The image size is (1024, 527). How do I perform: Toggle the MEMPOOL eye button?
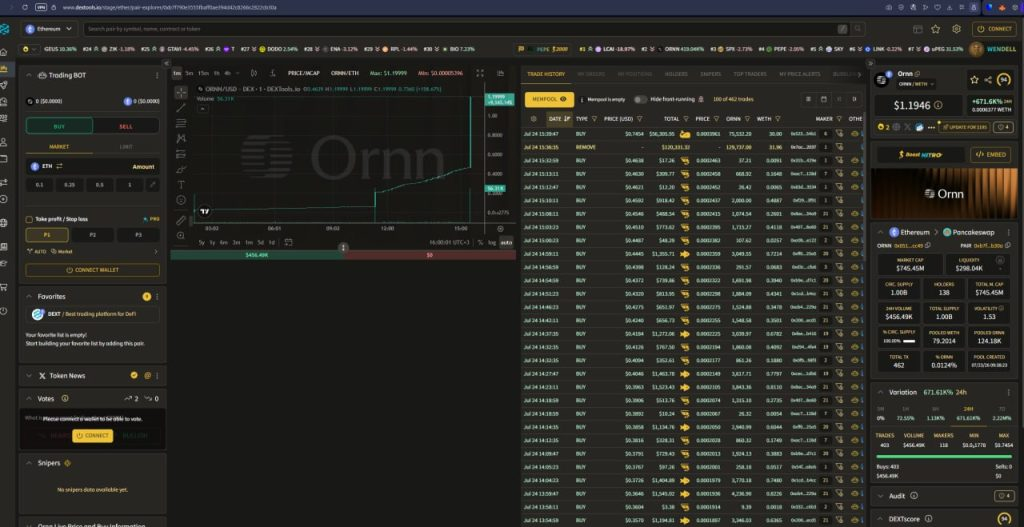click(x=549, y=99)
